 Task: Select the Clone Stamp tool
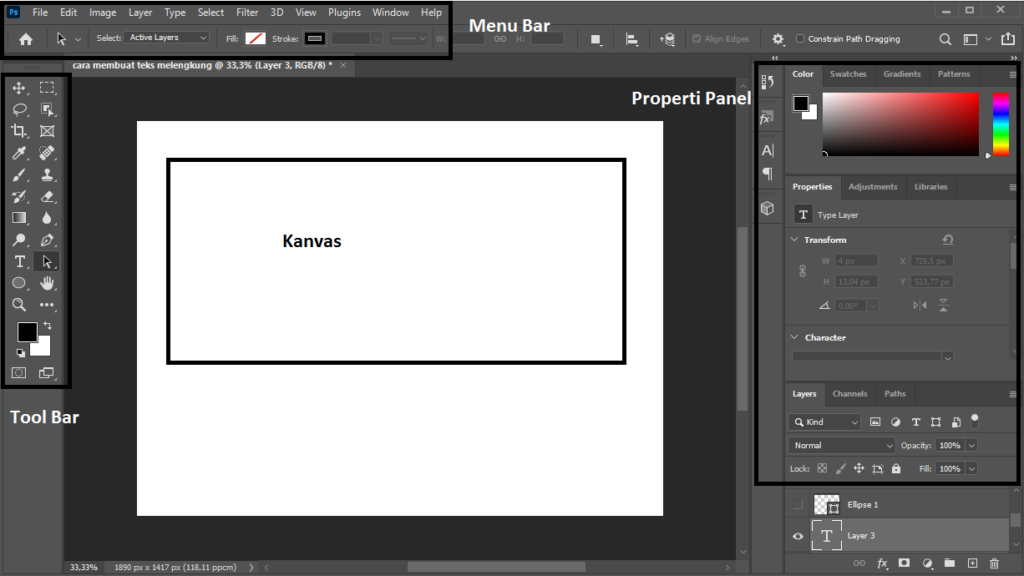[46, 174]
